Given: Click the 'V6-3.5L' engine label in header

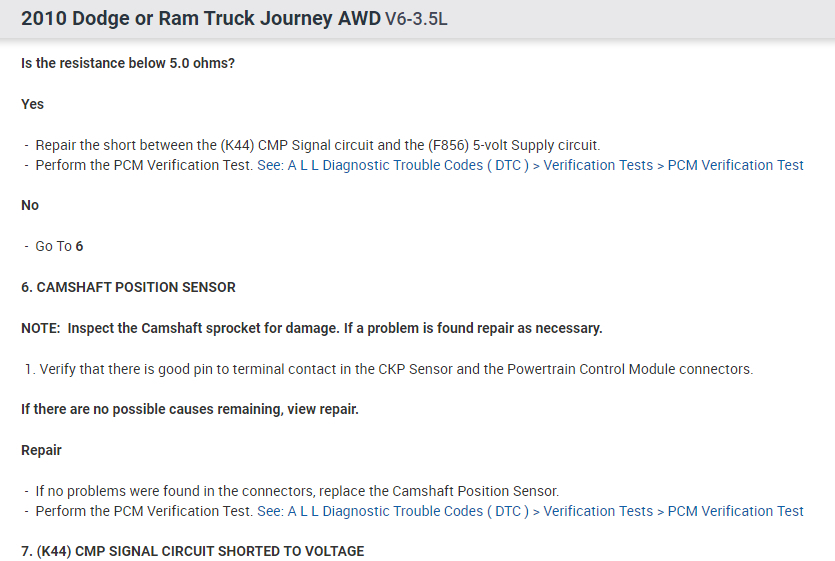Looking at the screenshot, I should [x=416, y=20].
